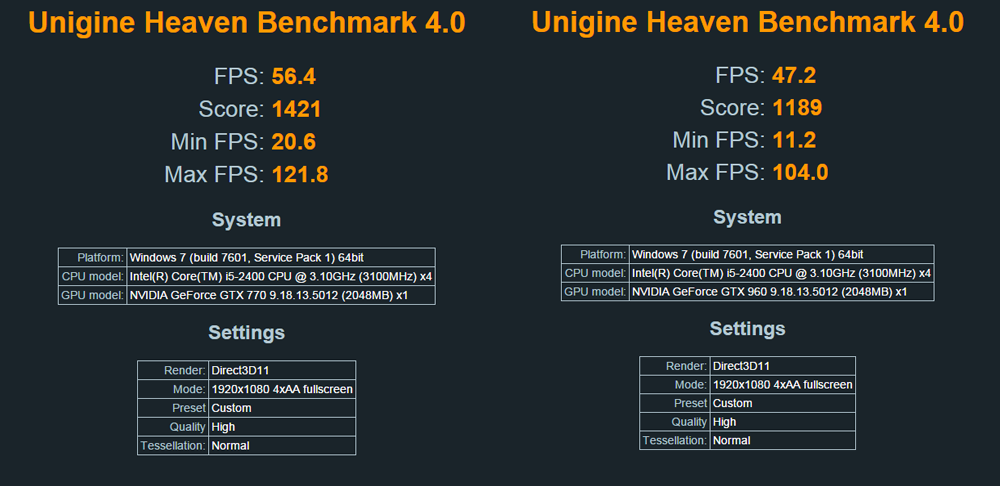Click the right Unigine Heaven Benchmark 4.0 title
The height and width of the screenshot is (486, 1000).
tap(747, 22)
